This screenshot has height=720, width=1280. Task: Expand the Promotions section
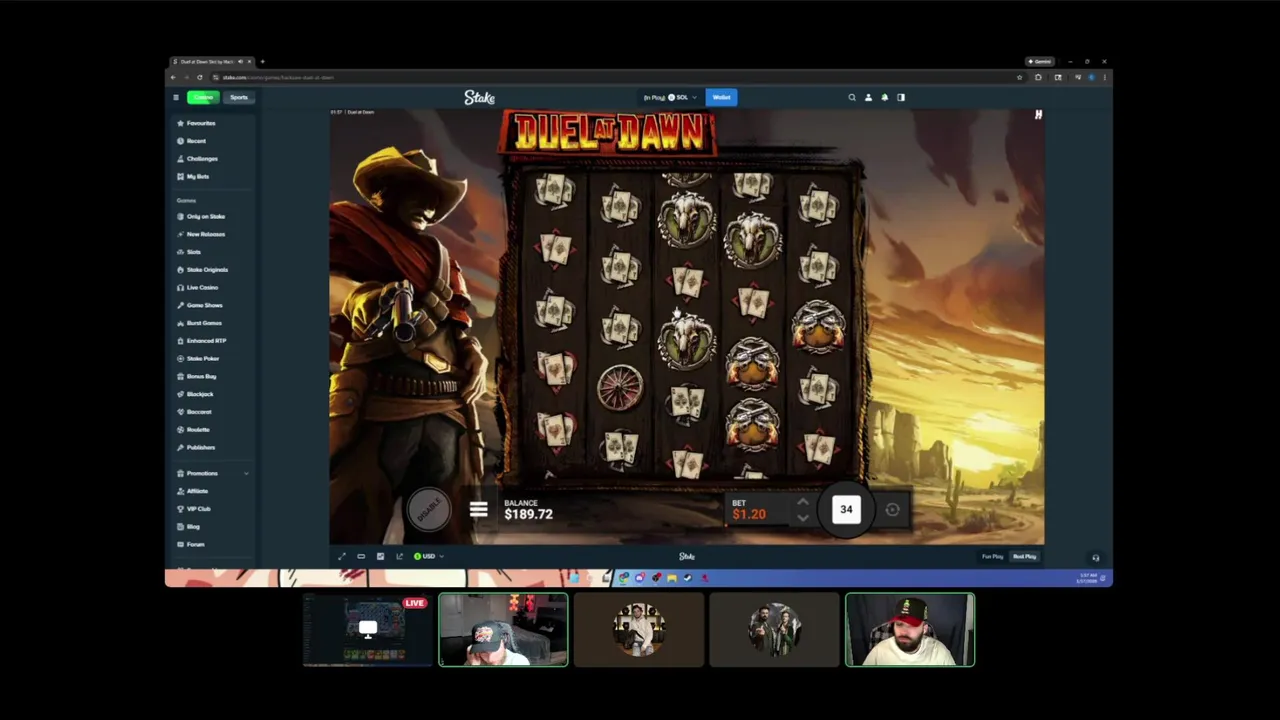213,473
